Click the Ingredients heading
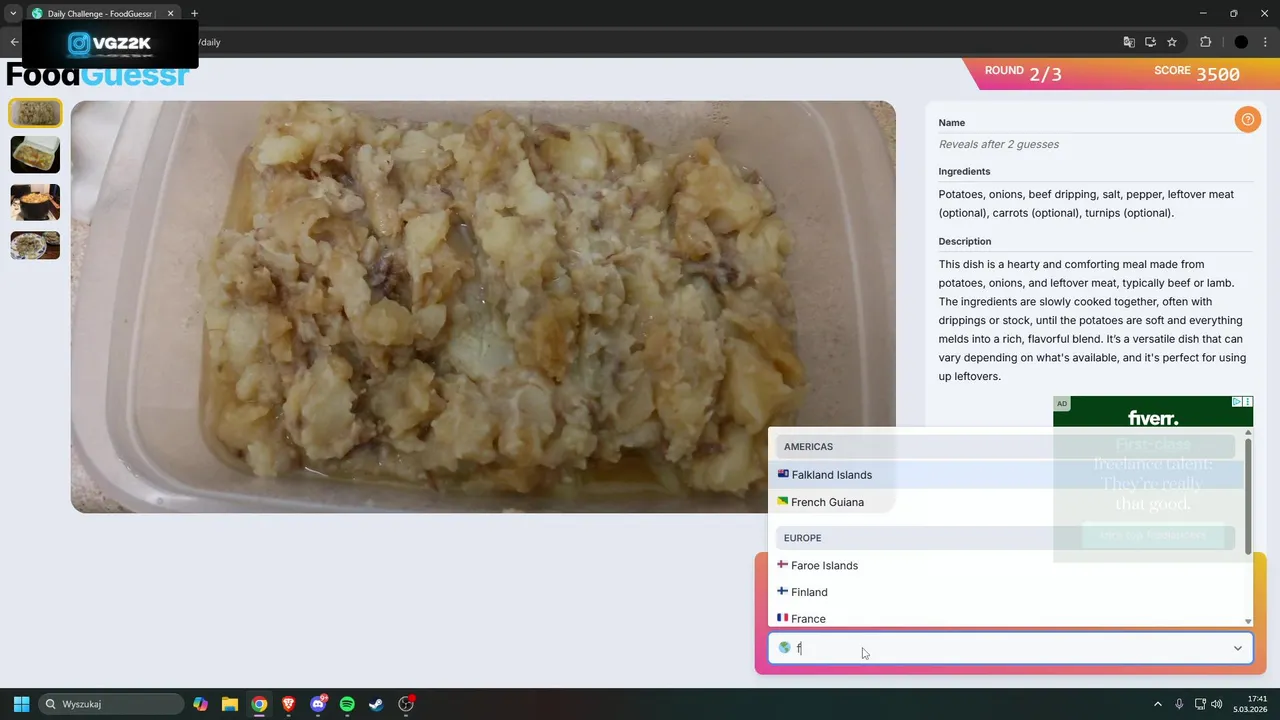Viewport: 1280px width, 720px height. pyautogui.click(x=964, y=171)
